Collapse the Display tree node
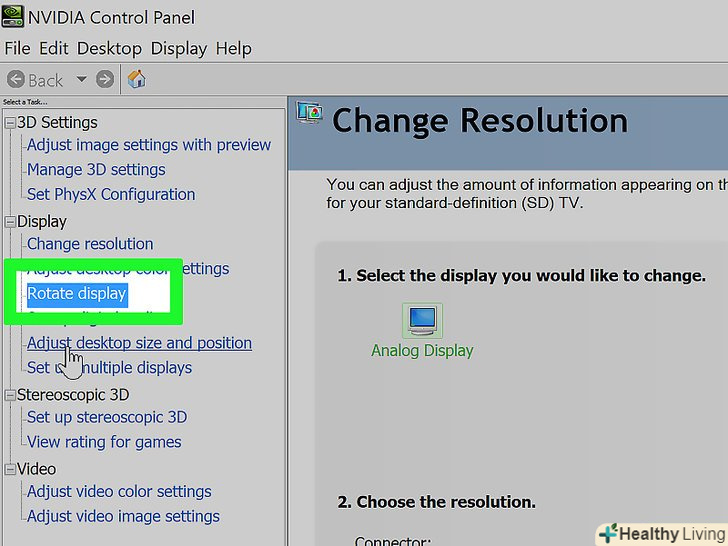728x546 pixels. click(x=10, y=222)
